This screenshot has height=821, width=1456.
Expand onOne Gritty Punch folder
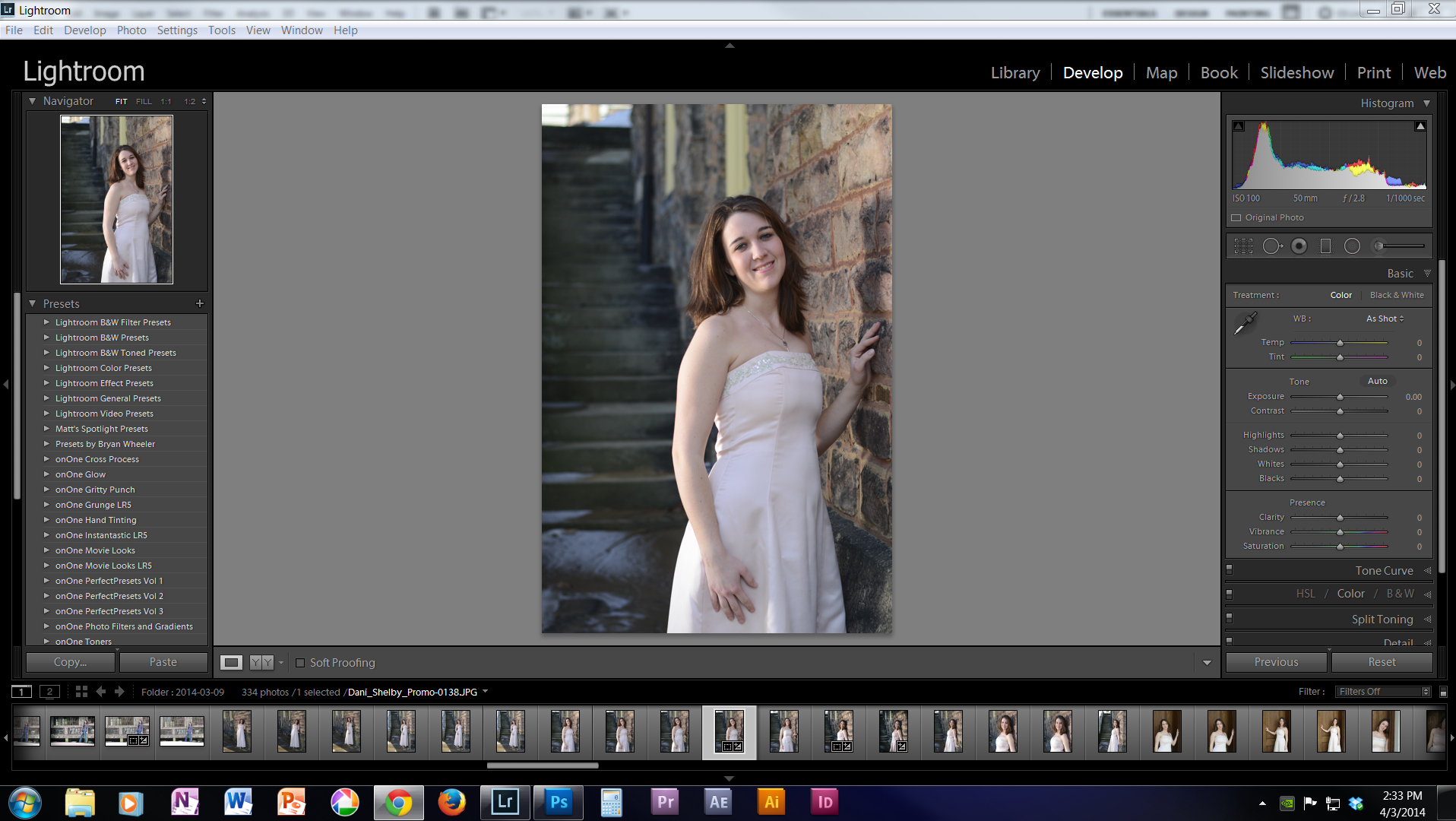click(46, 490)
